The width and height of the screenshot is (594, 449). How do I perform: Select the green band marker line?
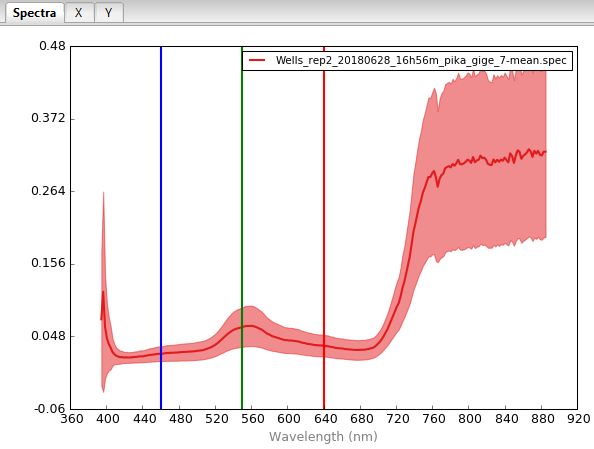pos(242,227)
